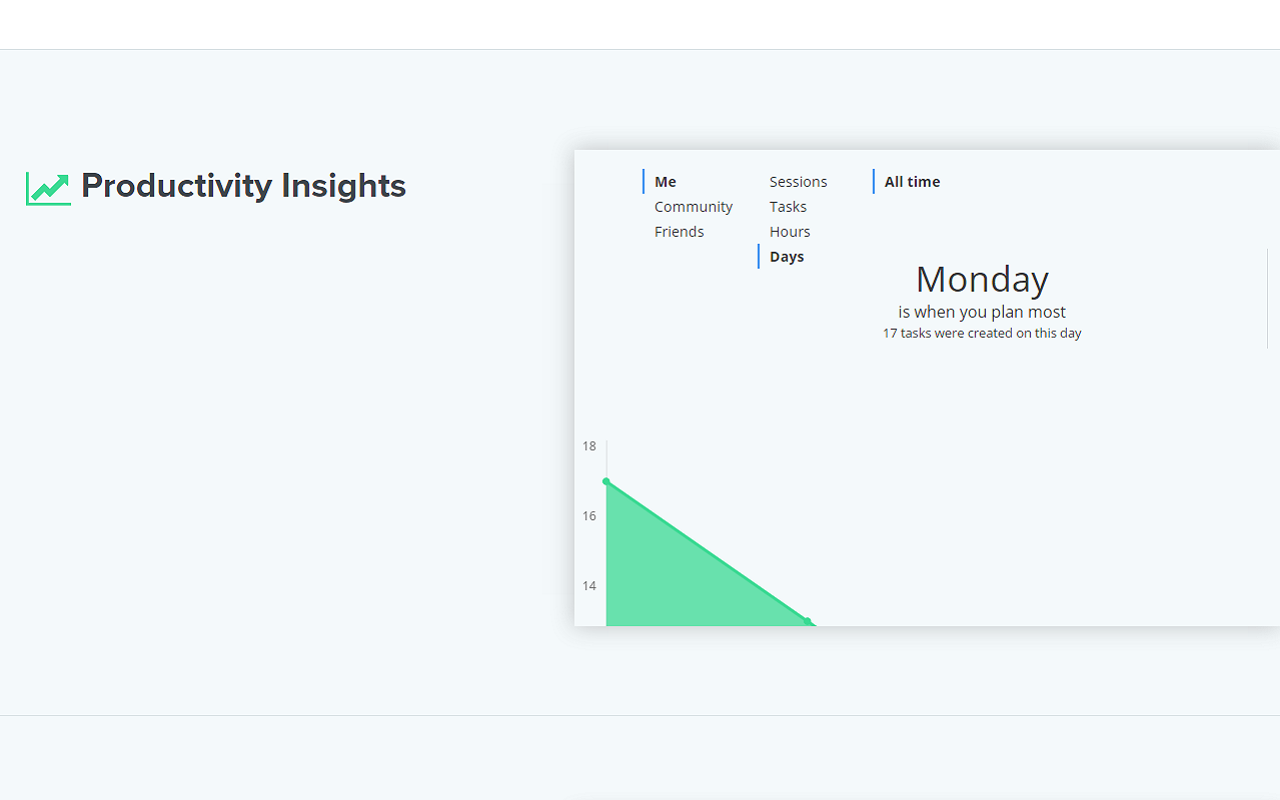This screenshot has width=1280, height=800.
Task: Click the 16 label on the y-axis
Action: coord(589,516)
